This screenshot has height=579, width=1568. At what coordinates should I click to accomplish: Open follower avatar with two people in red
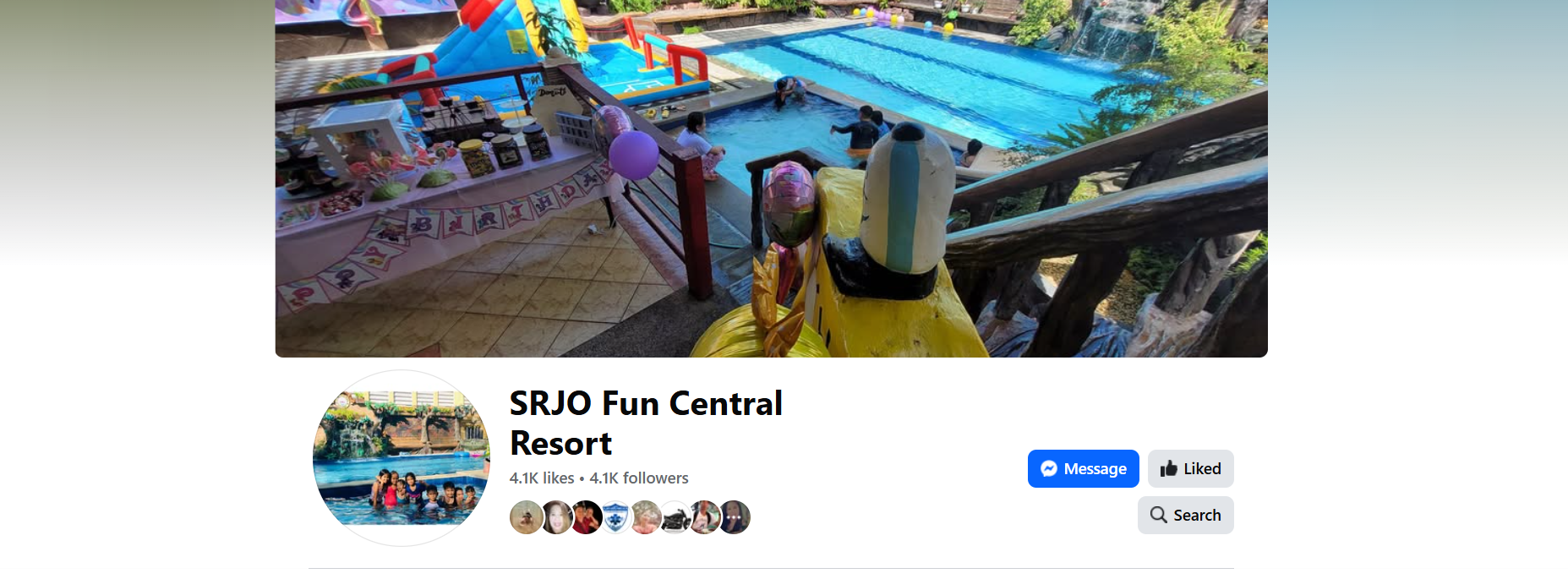(x=586, y=517)
